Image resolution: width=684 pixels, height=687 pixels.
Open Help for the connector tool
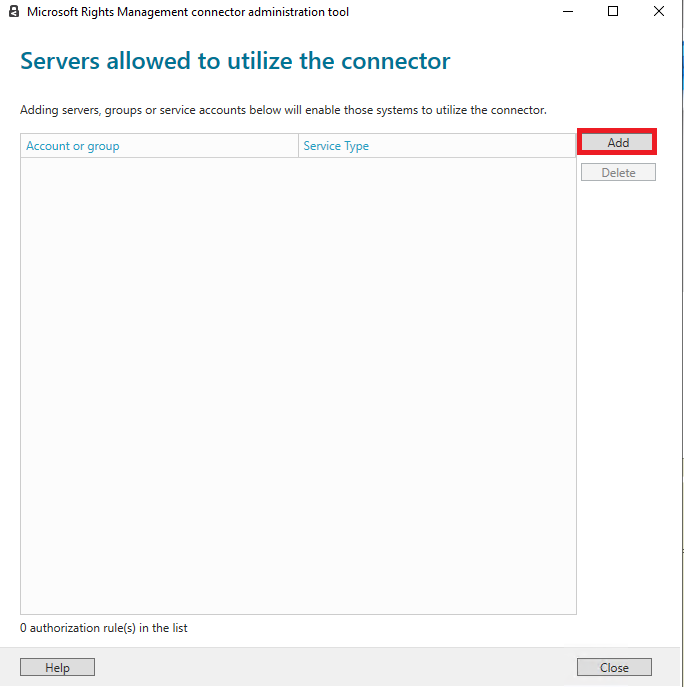pyautogui.click(x=57, y=667)
